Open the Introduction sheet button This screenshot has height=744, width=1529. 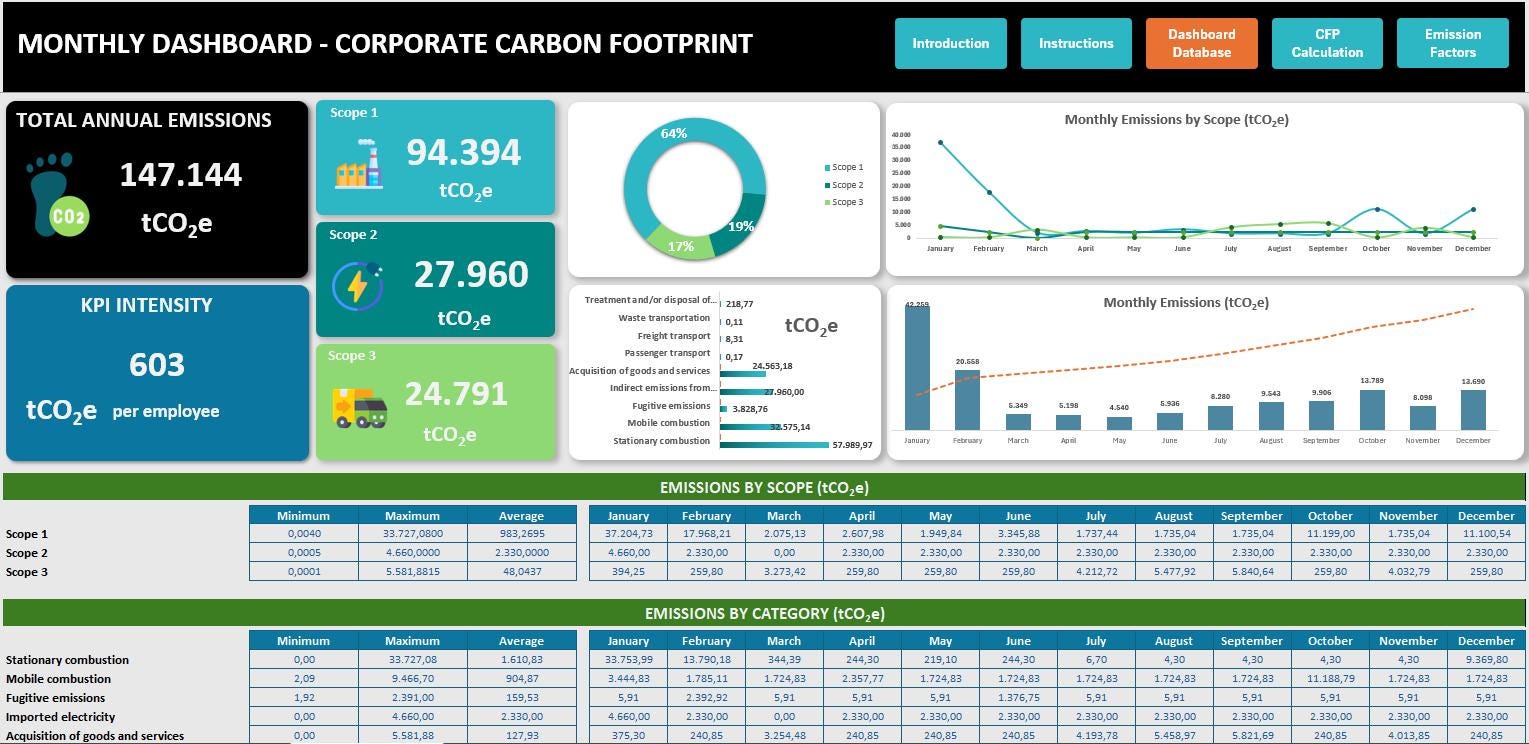tap(950, 44)
